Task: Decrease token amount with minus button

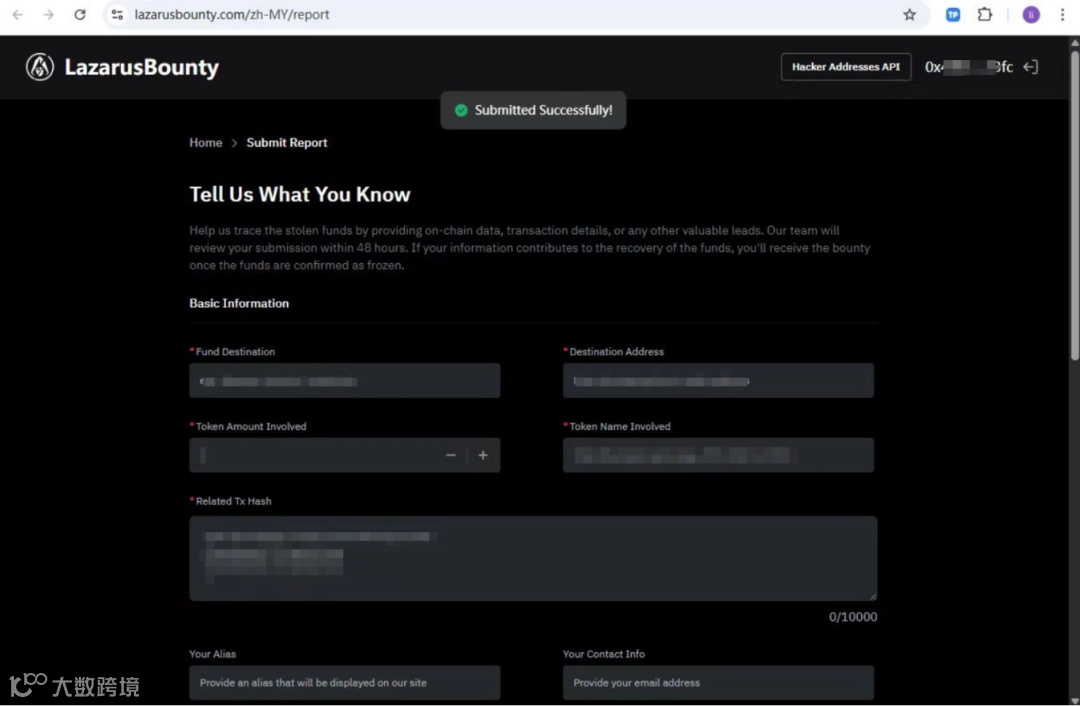Action: pos(450,455)
